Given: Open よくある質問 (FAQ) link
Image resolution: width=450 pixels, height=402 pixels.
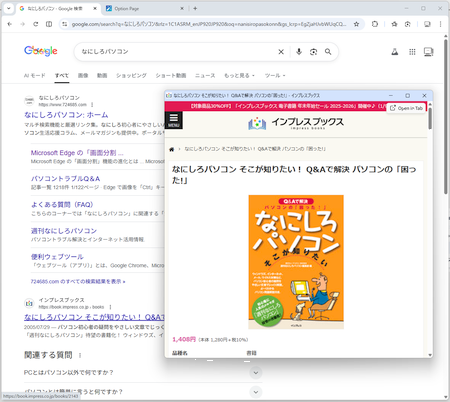Looking at the screenshot, I should coord(62,205).
